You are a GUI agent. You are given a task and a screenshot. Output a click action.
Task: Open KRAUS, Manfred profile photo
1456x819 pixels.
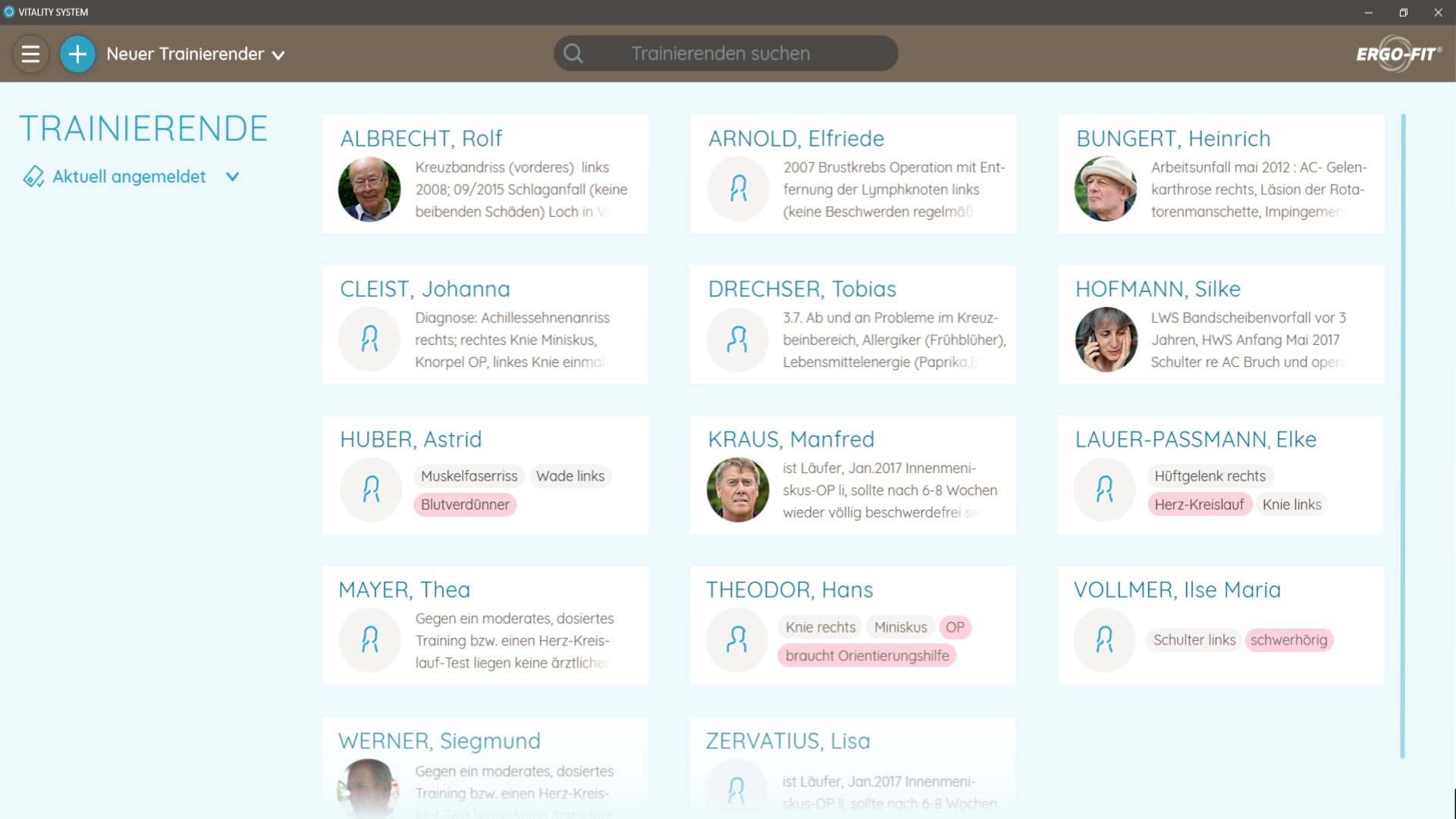pyautogui.click(x=738, y=489)
